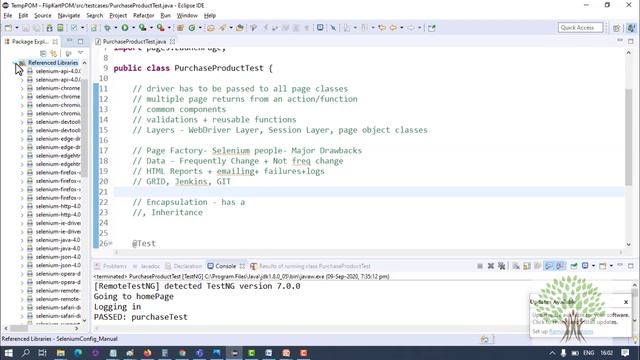Click Collapse All in Package Explorer
The width and height of the screenshot is (640, 360).
[43, 53]
